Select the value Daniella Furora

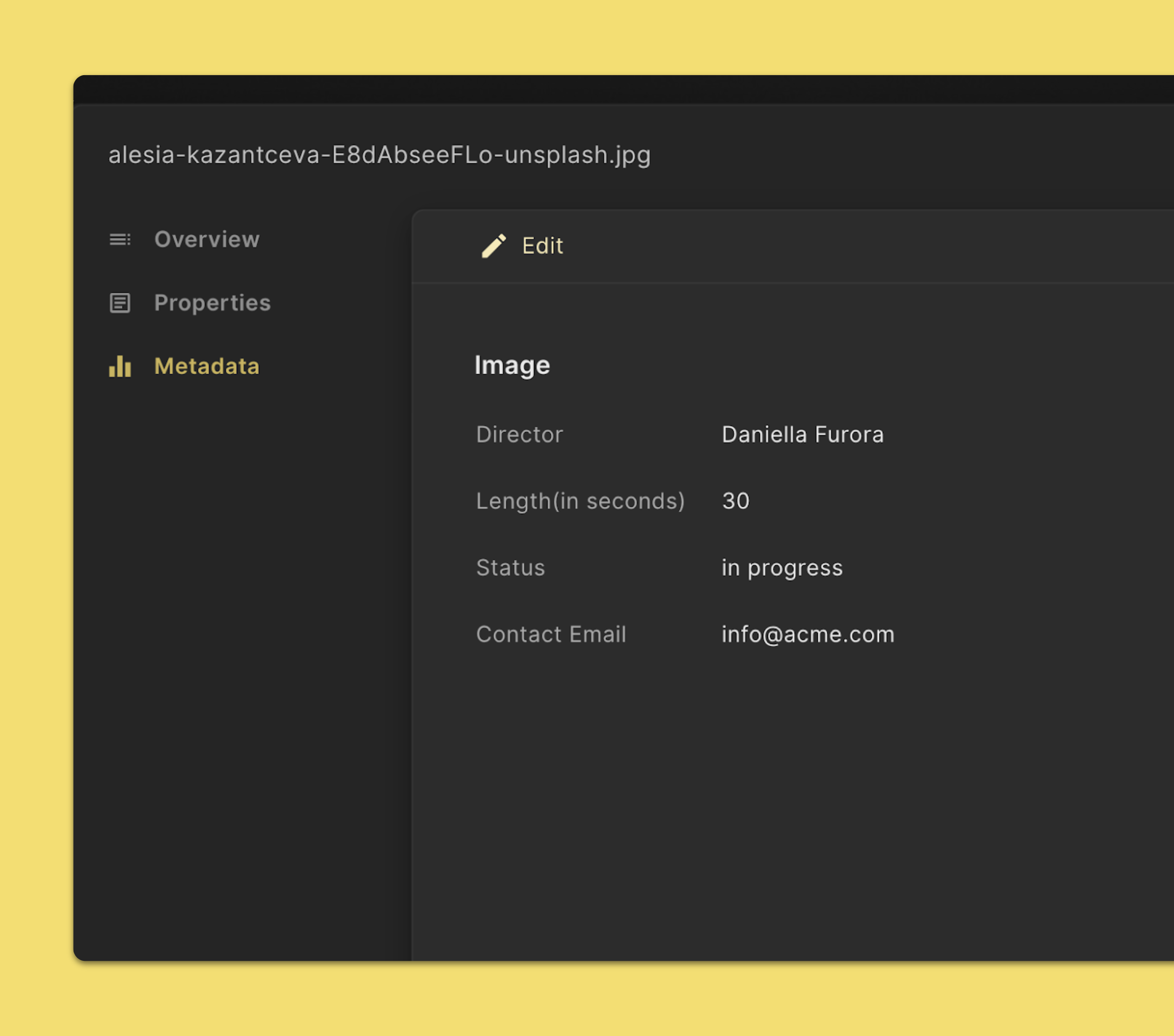802,434
